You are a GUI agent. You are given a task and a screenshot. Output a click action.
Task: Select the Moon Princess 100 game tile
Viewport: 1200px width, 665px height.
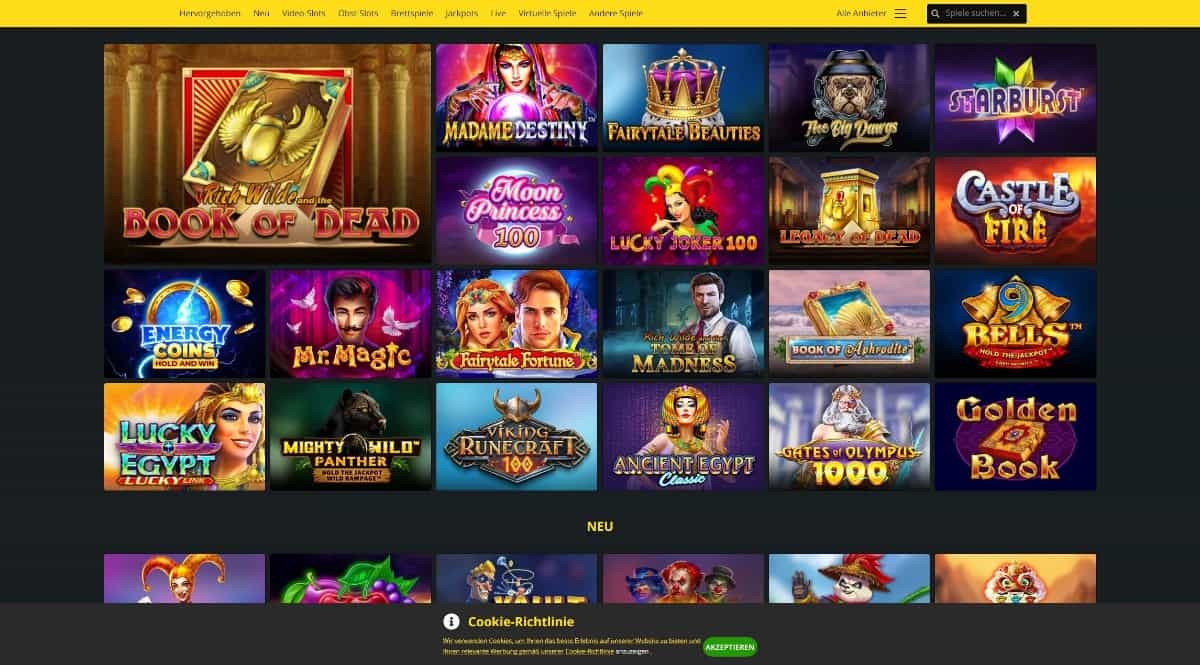click(x=516, y=210)
